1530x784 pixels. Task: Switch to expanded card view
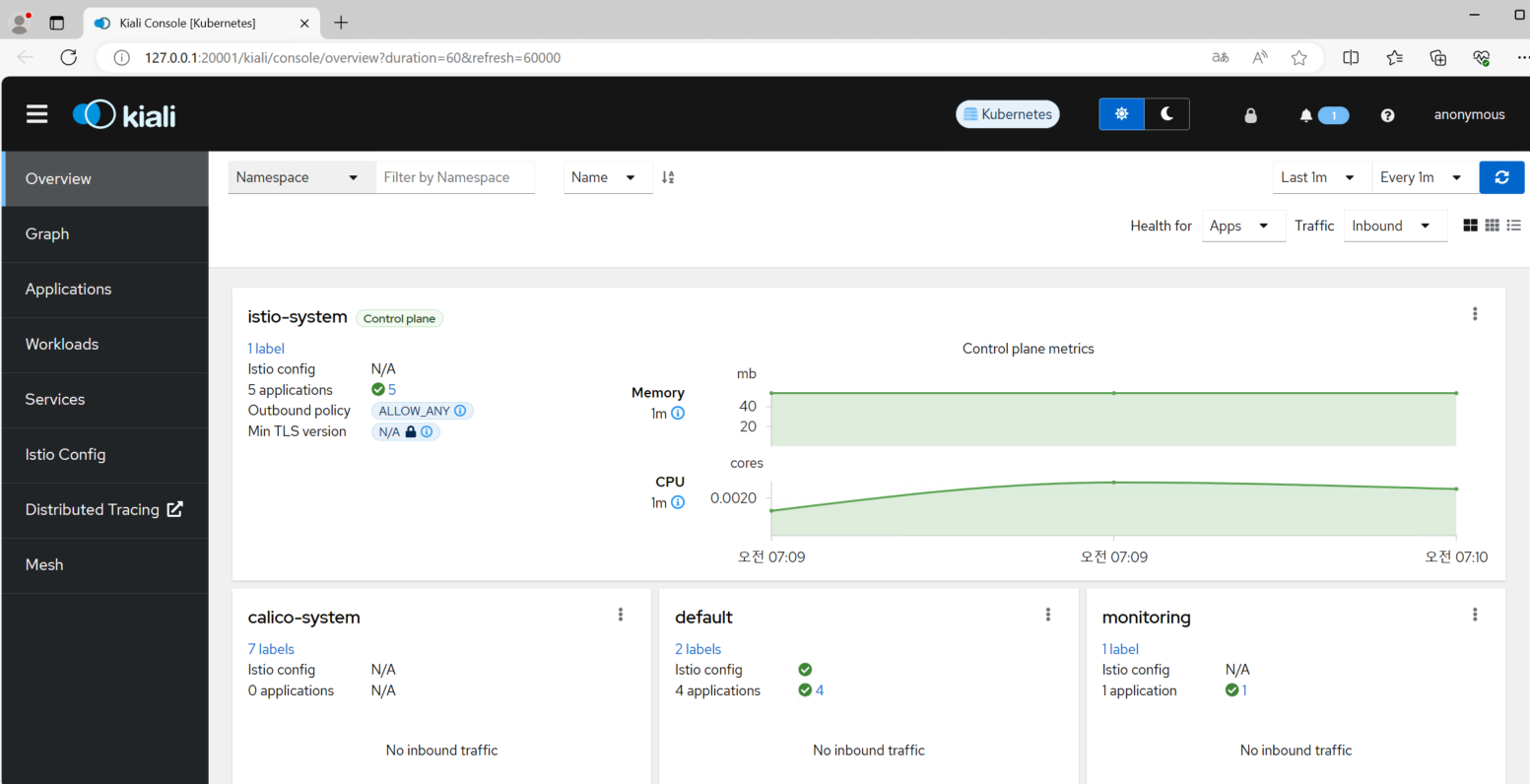pyautogui.click(x=1470, y=226)
